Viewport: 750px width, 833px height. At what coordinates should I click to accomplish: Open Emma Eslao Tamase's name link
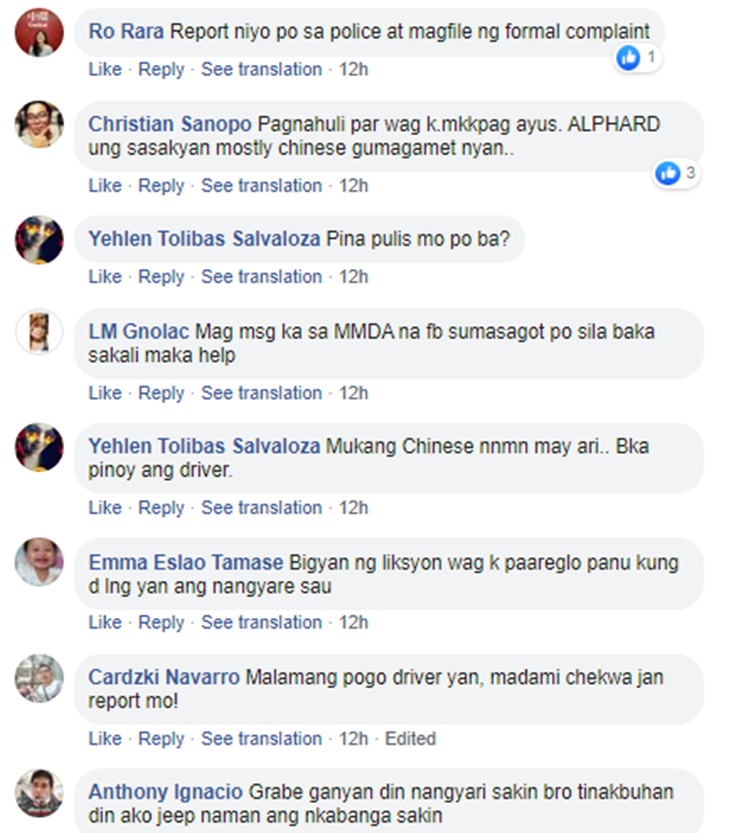click(185, 563)
